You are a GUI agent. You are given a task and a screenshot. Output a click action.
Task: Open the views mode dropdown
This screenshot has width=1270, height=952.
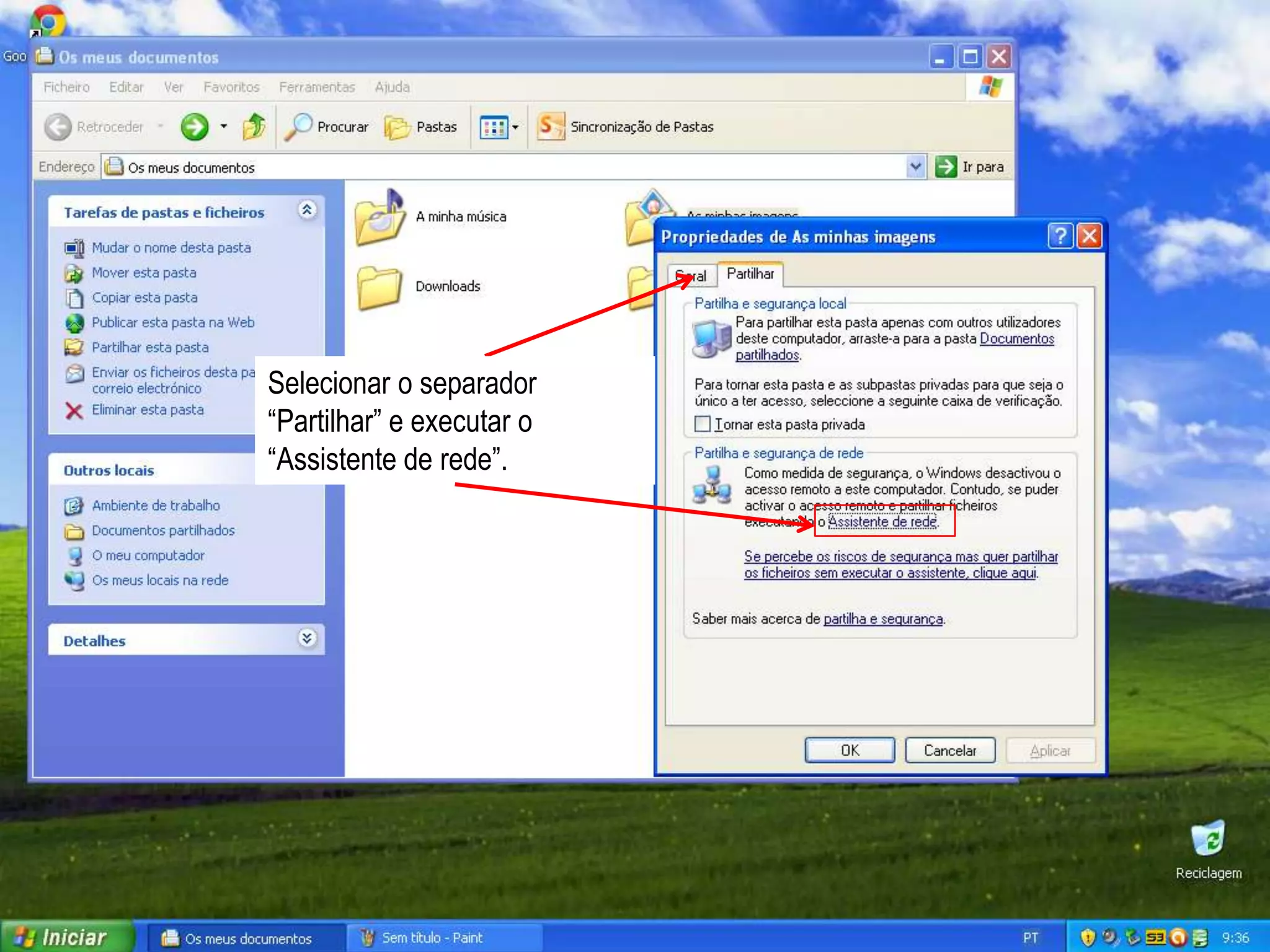pos(499,128)
